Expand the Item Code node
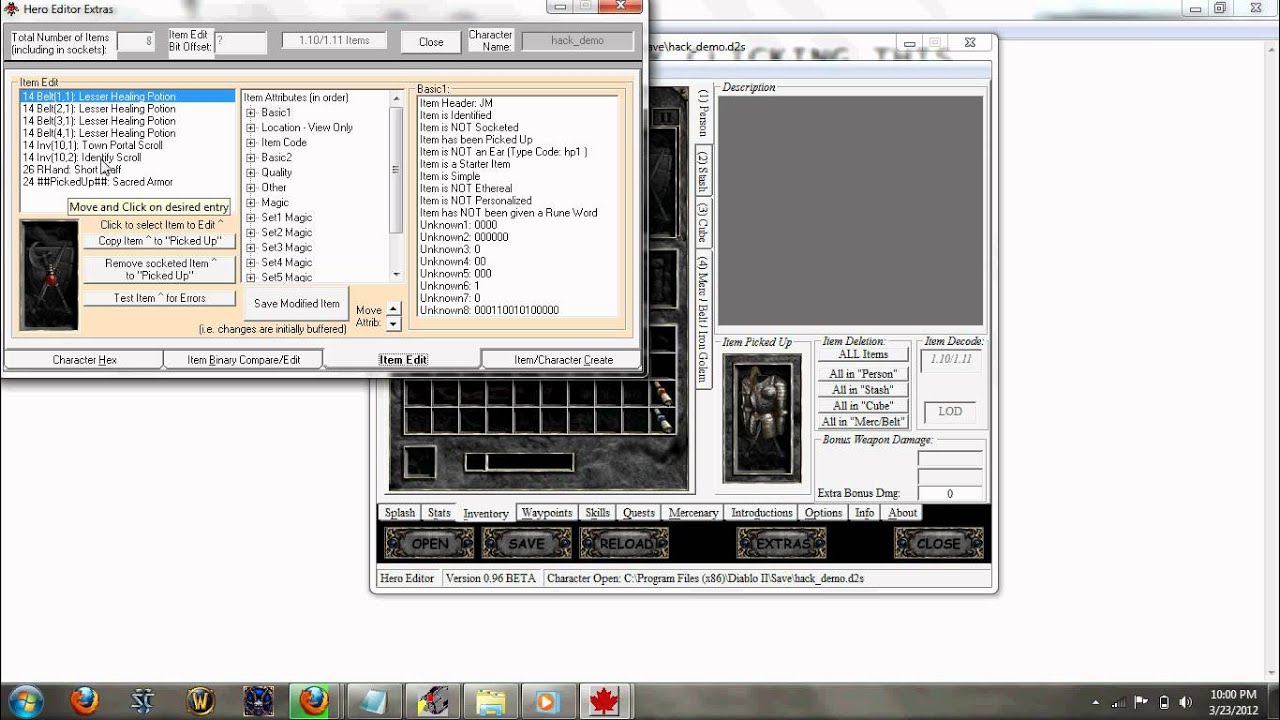The image size is (1280, 720). tap(251, 143)
